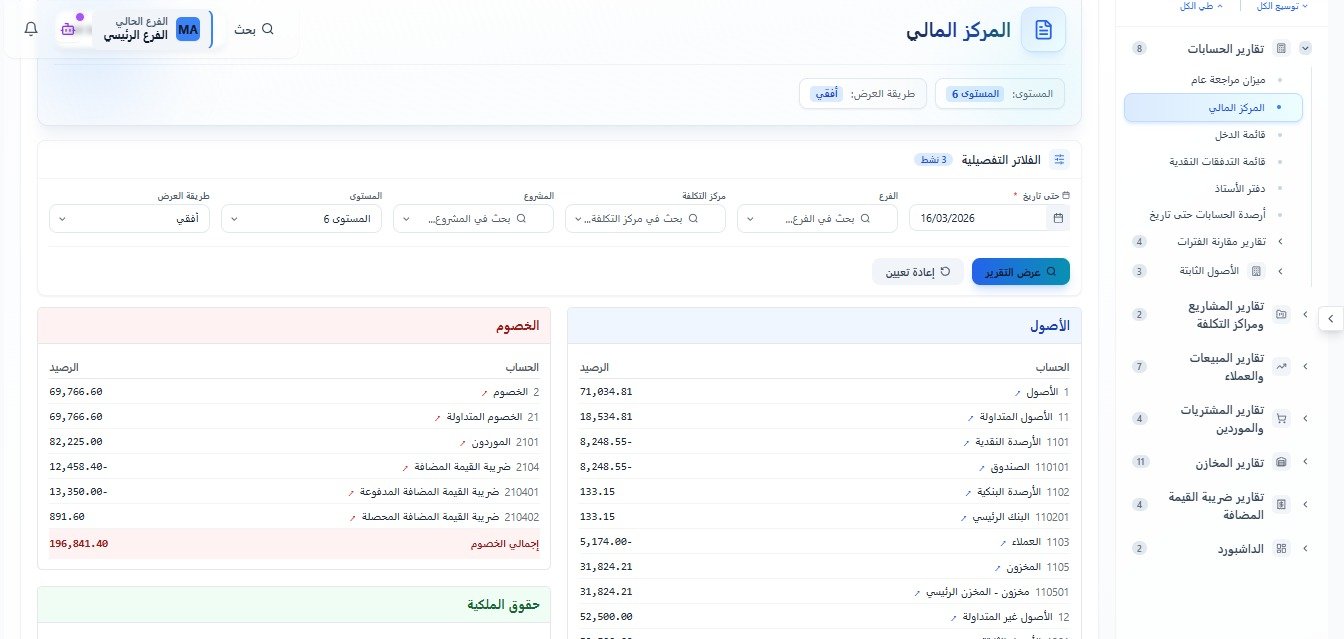
Task: Collapse the تقارير الحسابات section
Action: [x=1305, y=47]
